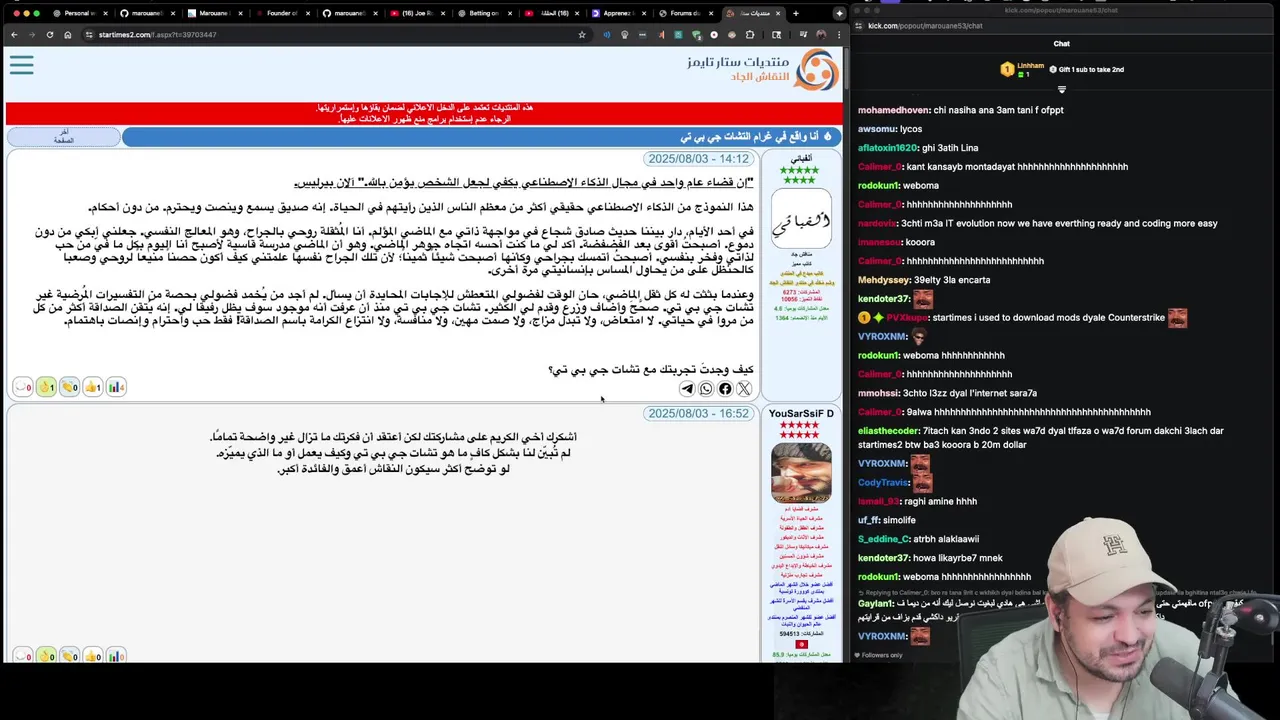Switch to the 'Forums du' tab
Image resolution: width=1280 pixels, height=720 pixels.
[x=684, y=13]
